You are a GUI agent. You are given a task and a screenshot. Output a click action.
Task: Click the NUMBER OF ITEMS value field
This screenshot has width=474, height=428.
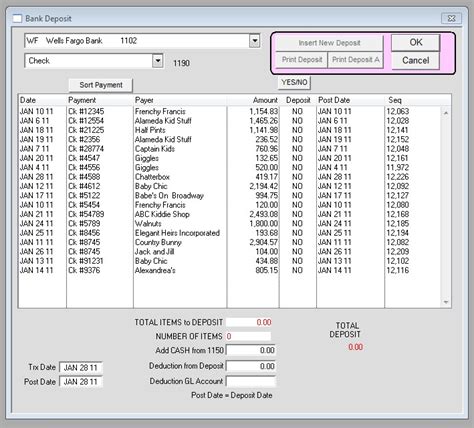tap(249, 336)
